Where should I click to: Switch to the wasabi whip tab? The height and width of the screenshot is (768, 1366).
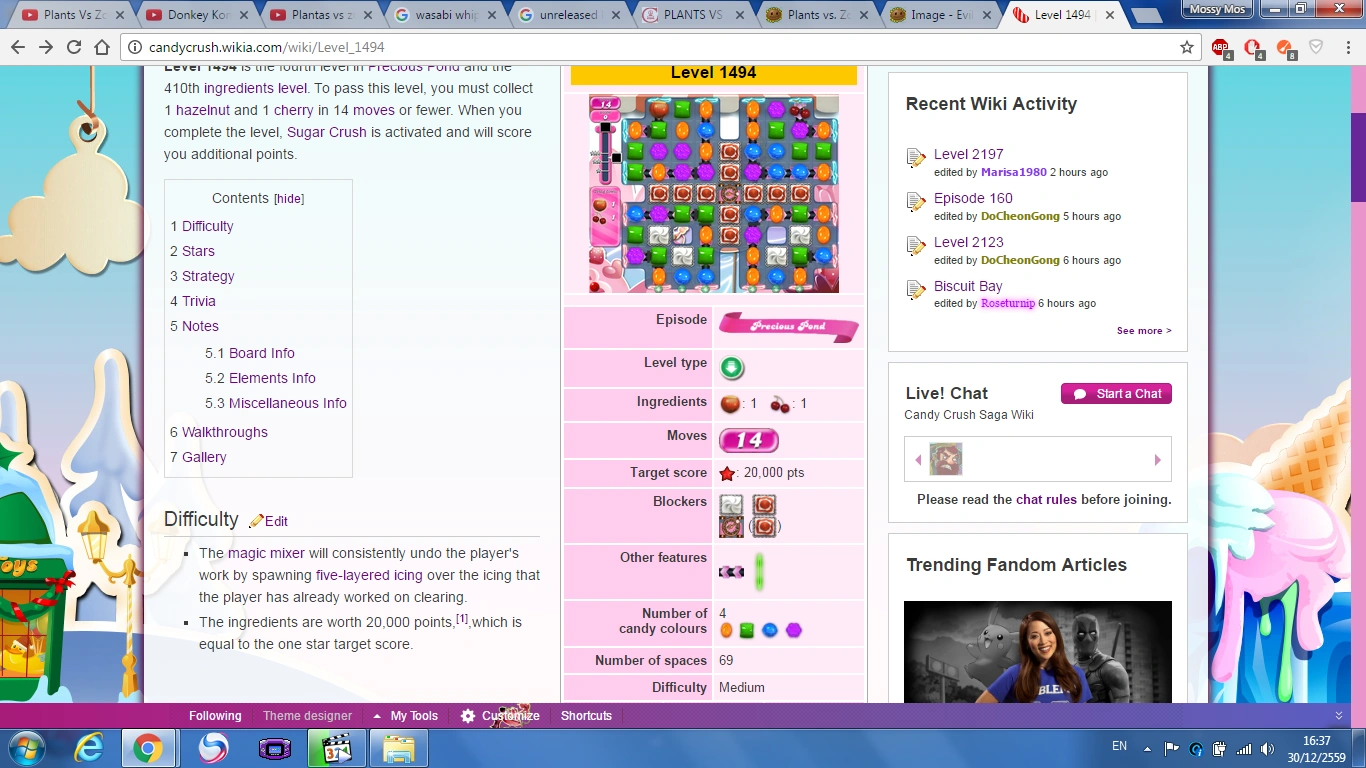pyautogui.click(x=445, y=15)
